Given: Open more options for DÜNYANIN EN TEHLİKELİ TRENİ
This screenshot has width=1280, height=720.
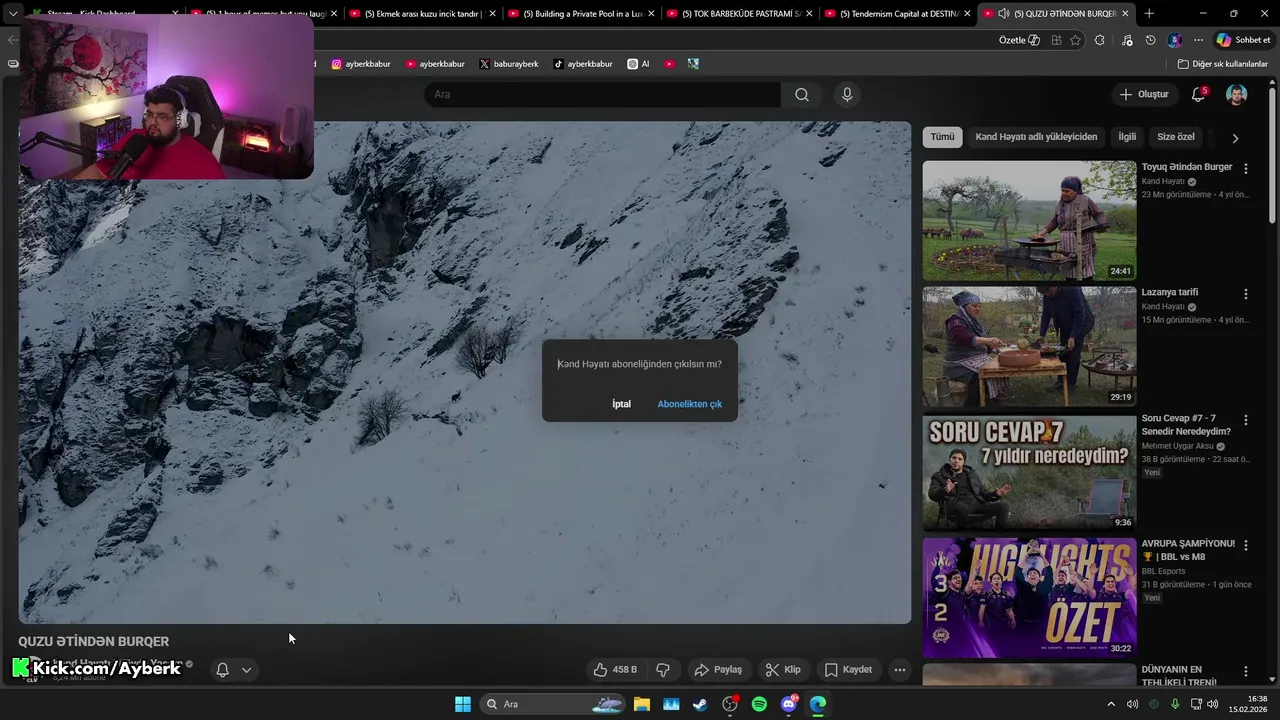Looking at the screenshot, I should (1245, 671).
